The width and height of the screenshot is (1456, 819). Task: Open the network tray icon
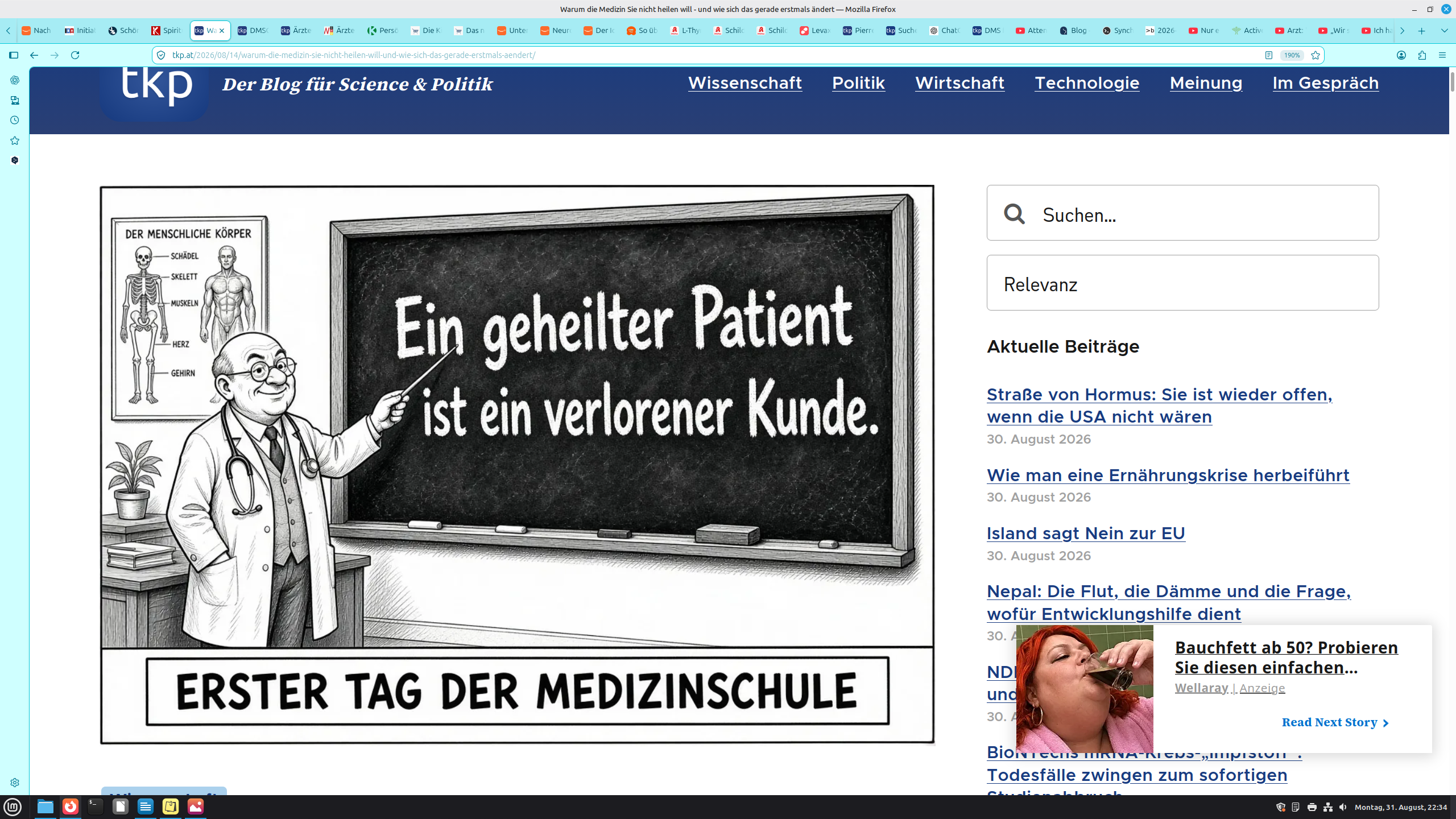coord(1328,807)
